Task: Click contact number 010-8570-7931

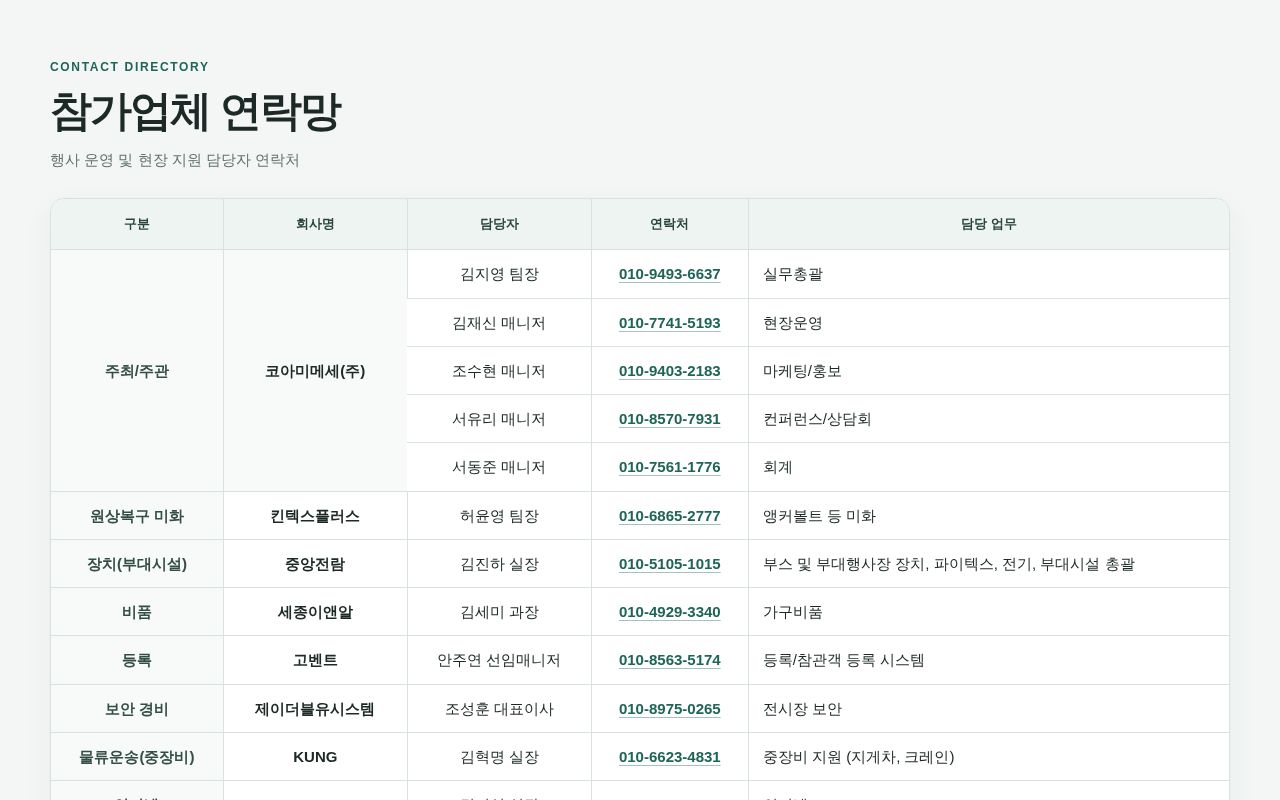Action: coord(669,419)
